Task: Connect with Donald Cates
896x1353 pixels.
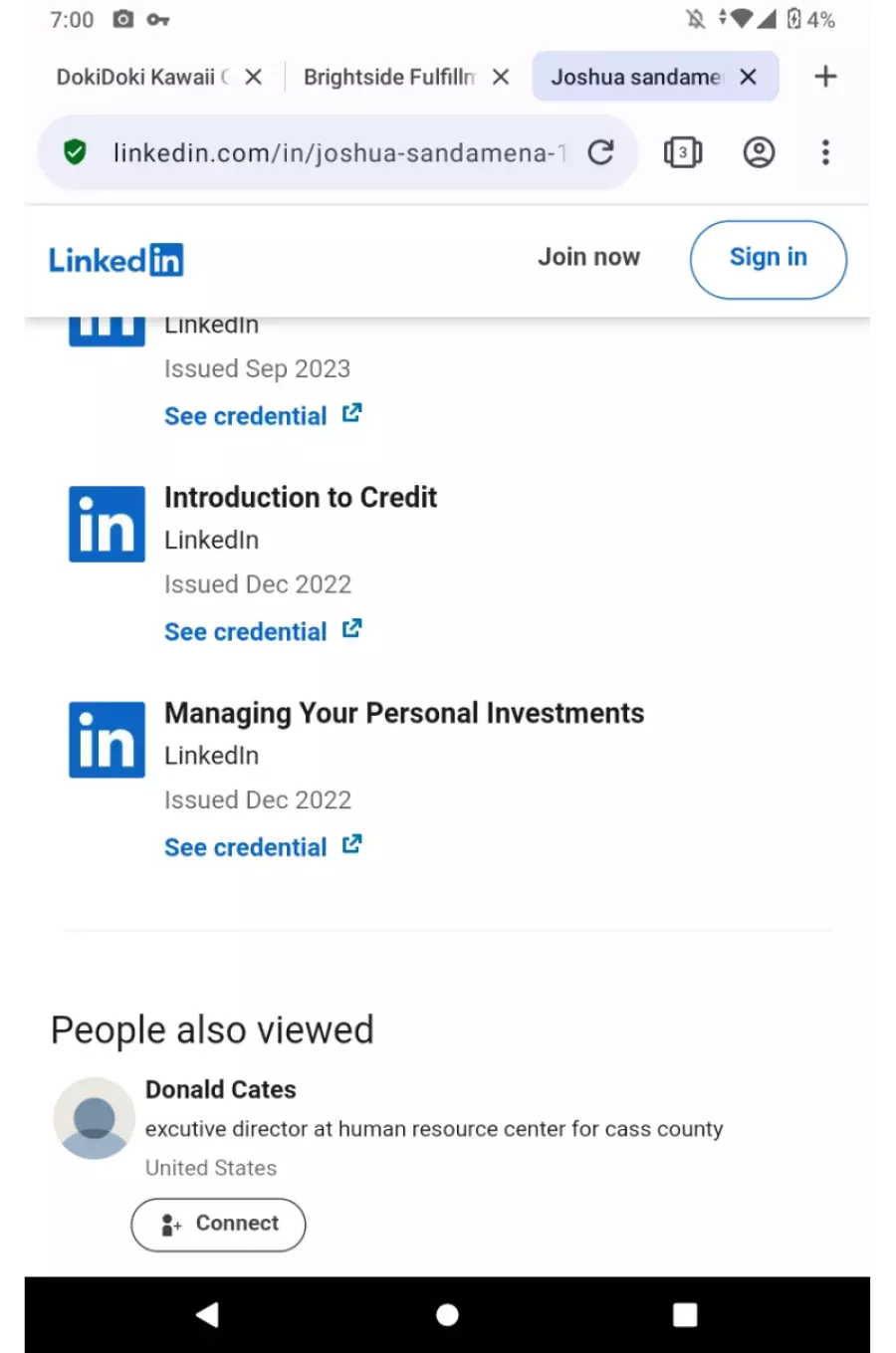Action: 218,1225
